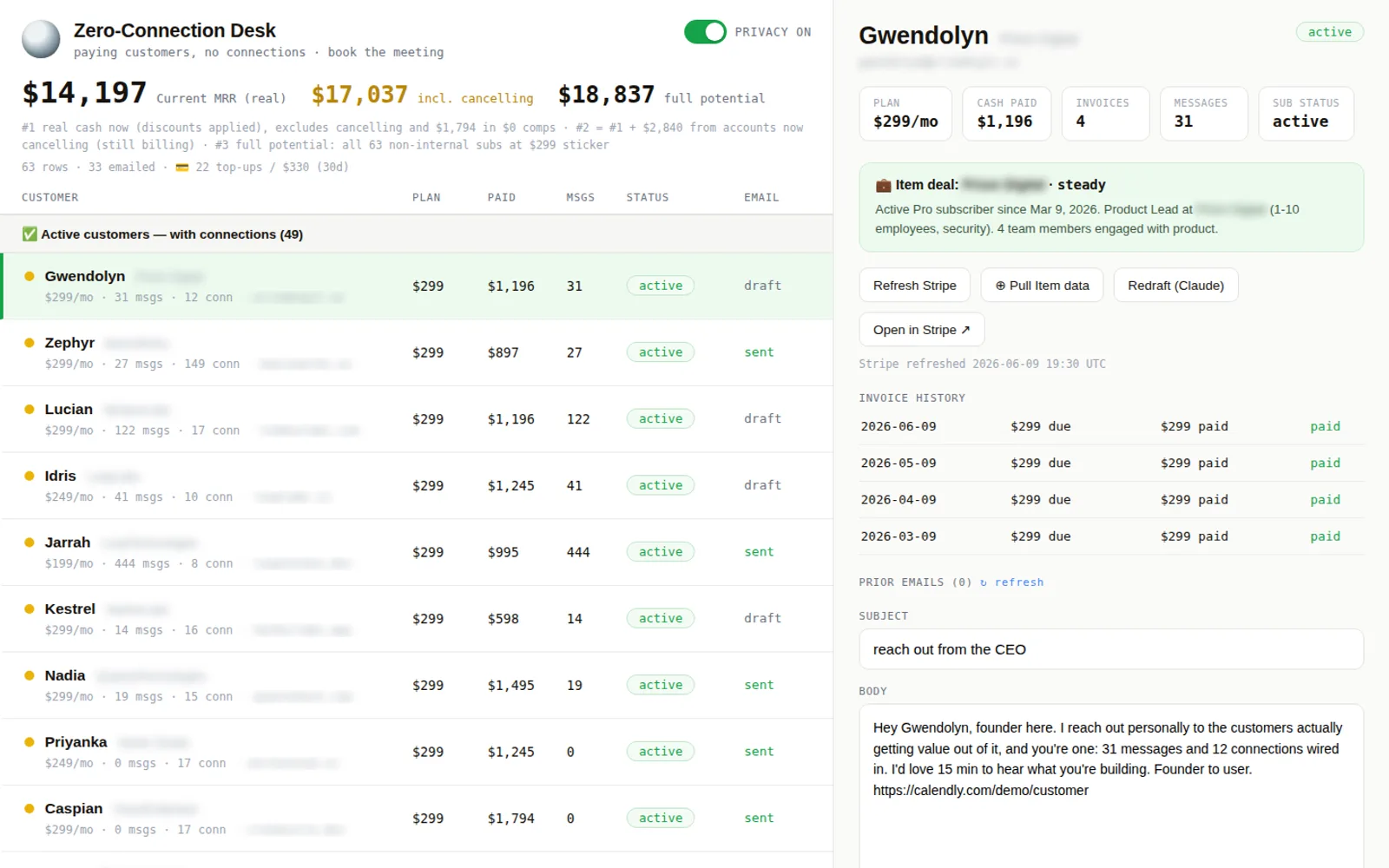Click the Zero-Connection Desk sphere logo

tap(41, 39)
